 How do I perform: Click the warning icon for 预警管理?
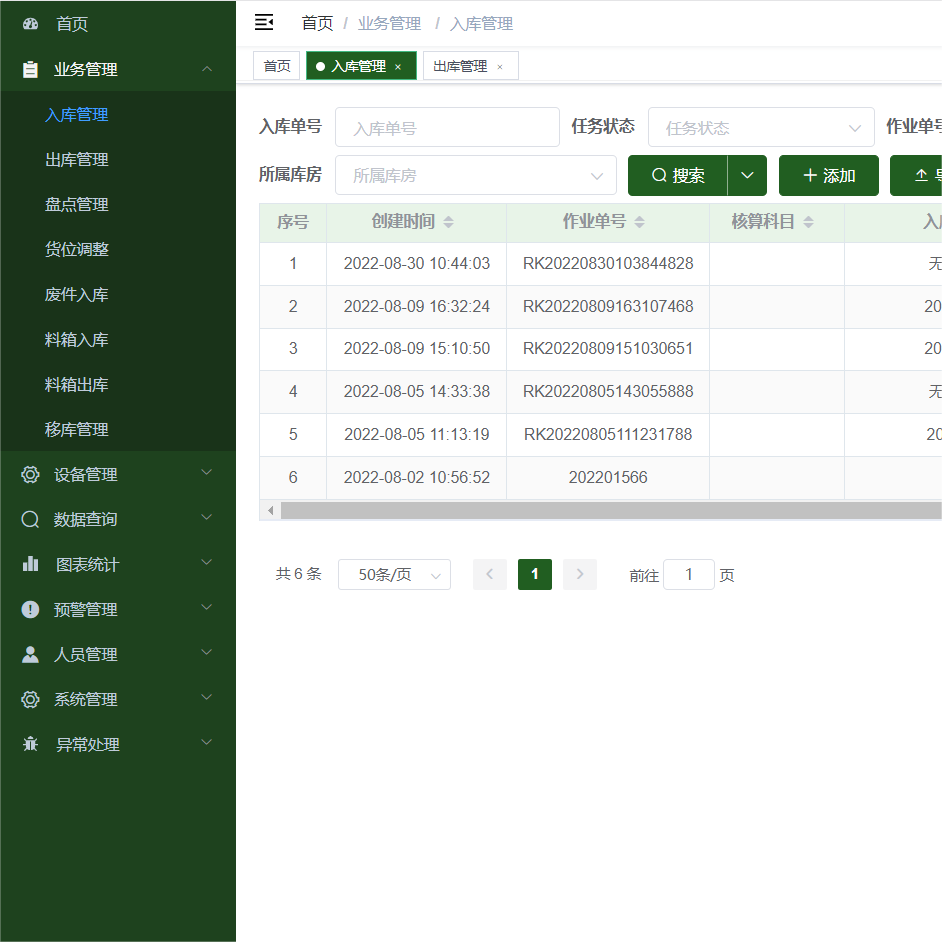point(30,609)
